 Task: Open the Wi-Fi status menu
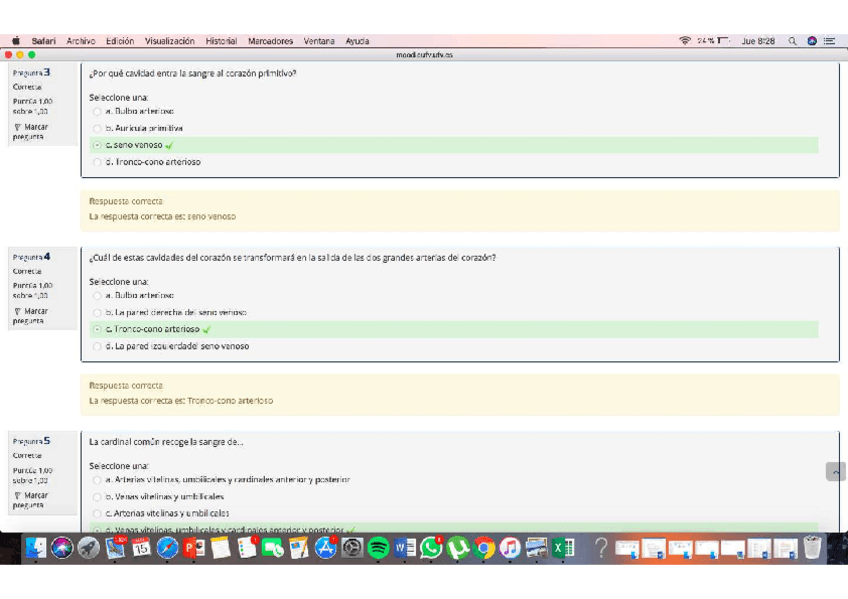point(685,41)
